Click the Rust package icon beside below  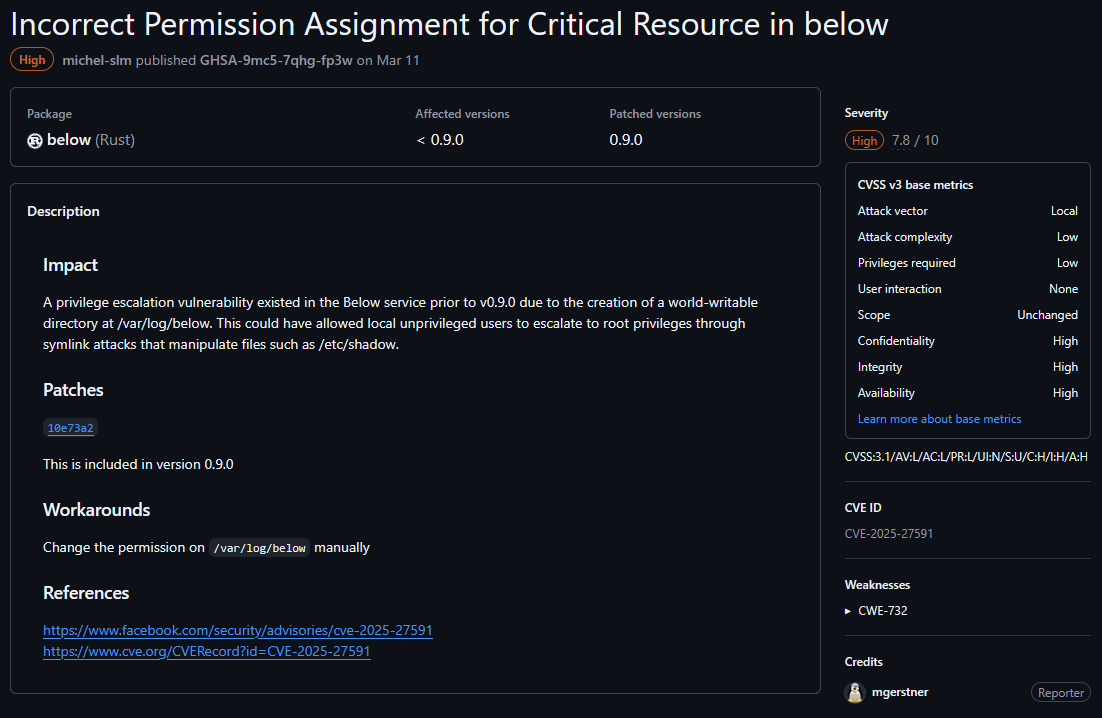(x=35, y=141)
